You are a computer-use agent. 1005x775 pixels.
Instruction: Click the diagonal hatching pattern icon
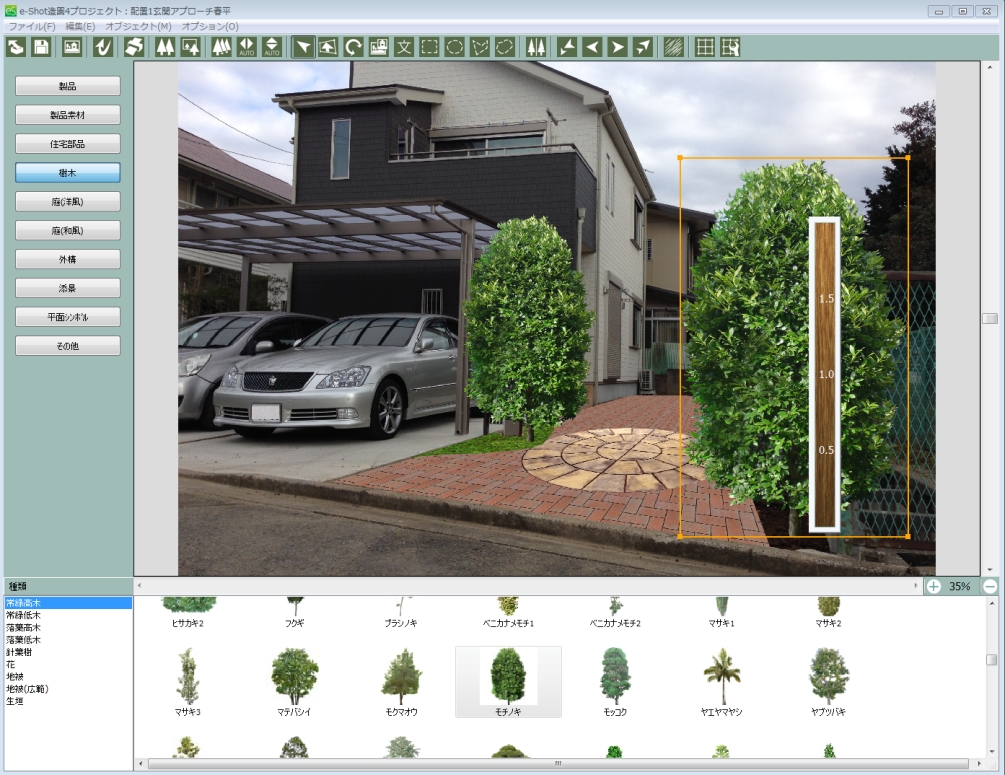673,47
